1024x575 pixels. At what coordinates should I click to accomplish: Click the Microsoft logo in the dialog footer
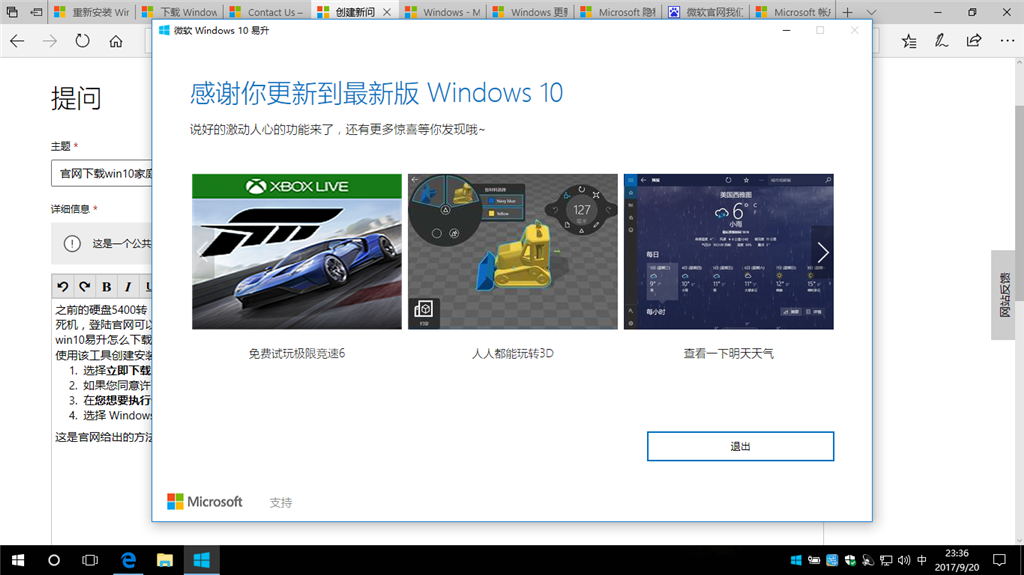(204, 501)
